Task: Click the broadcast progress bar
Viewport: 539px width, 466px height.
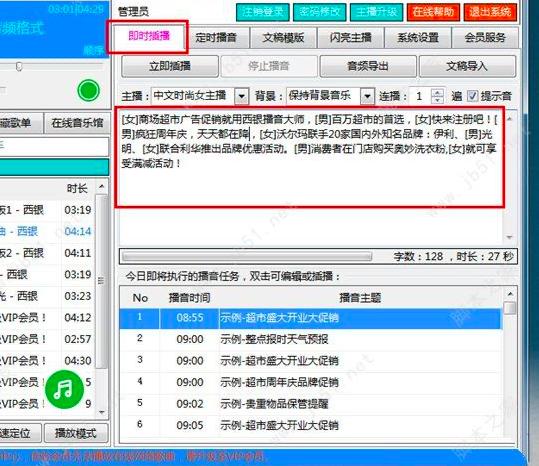Action: (247, 256)
